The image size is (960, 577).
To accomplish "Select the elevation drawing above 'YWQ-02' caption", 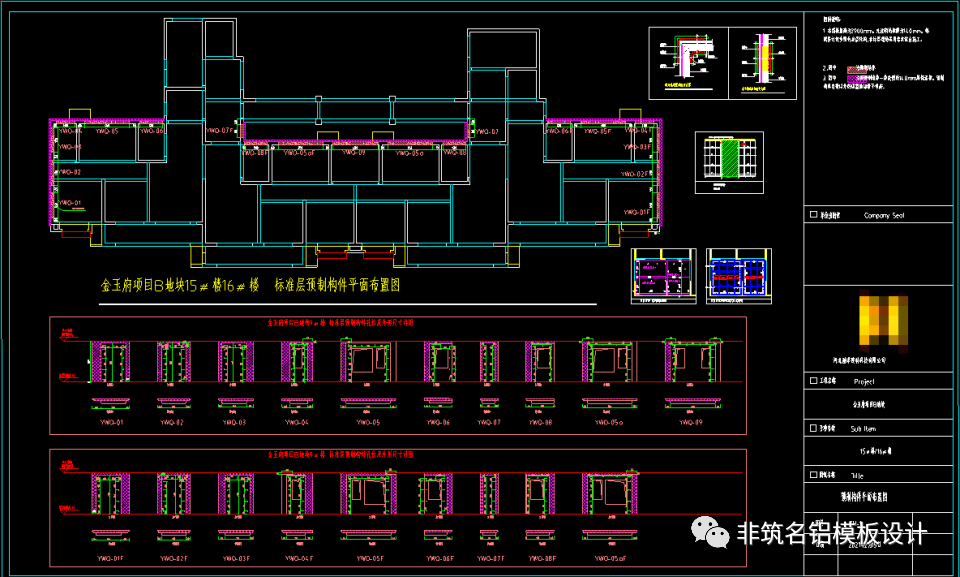I will tap(173, 362).
